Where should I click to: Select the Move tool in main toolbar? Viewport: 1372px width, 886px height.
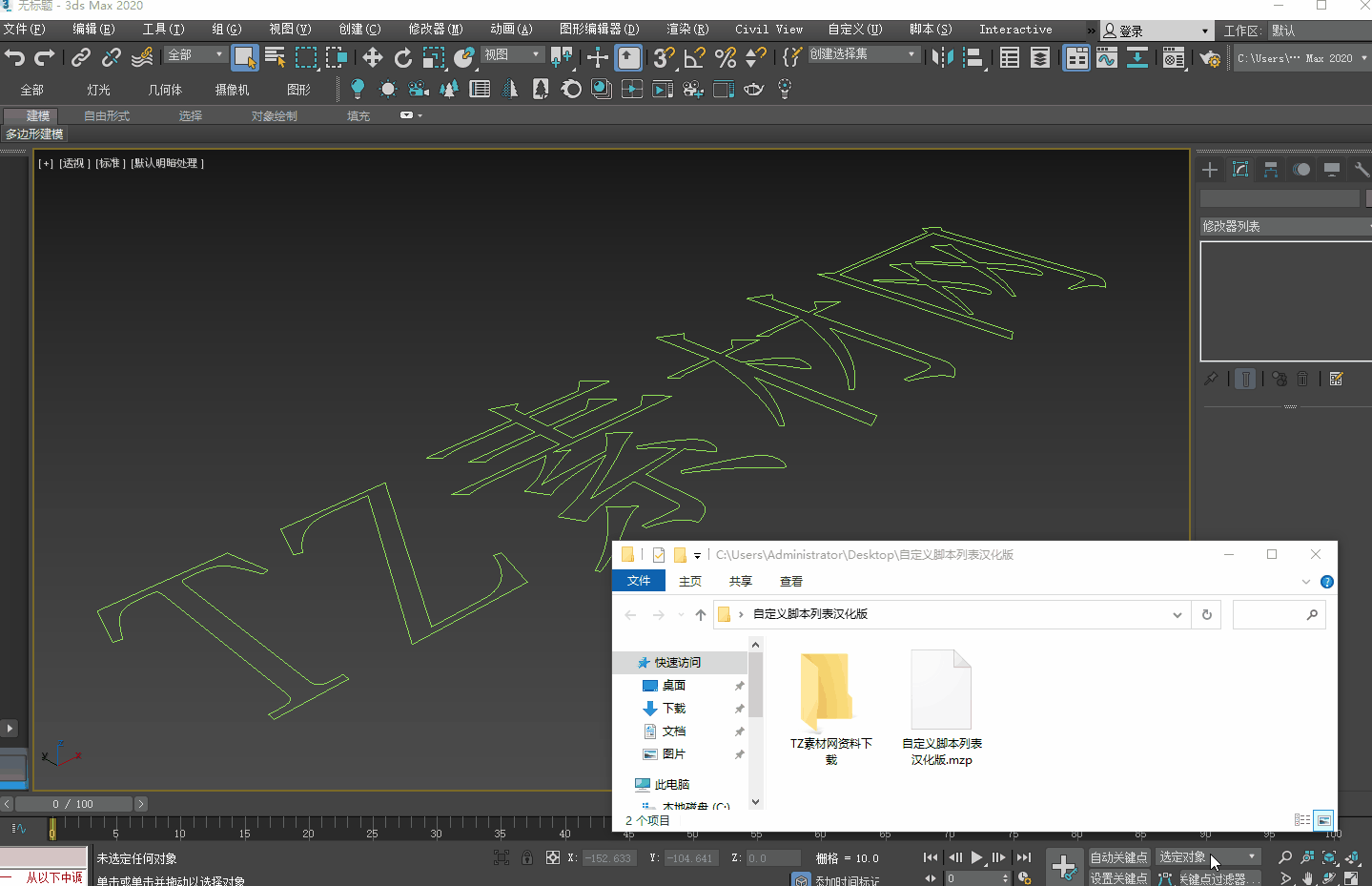[372, 58]
